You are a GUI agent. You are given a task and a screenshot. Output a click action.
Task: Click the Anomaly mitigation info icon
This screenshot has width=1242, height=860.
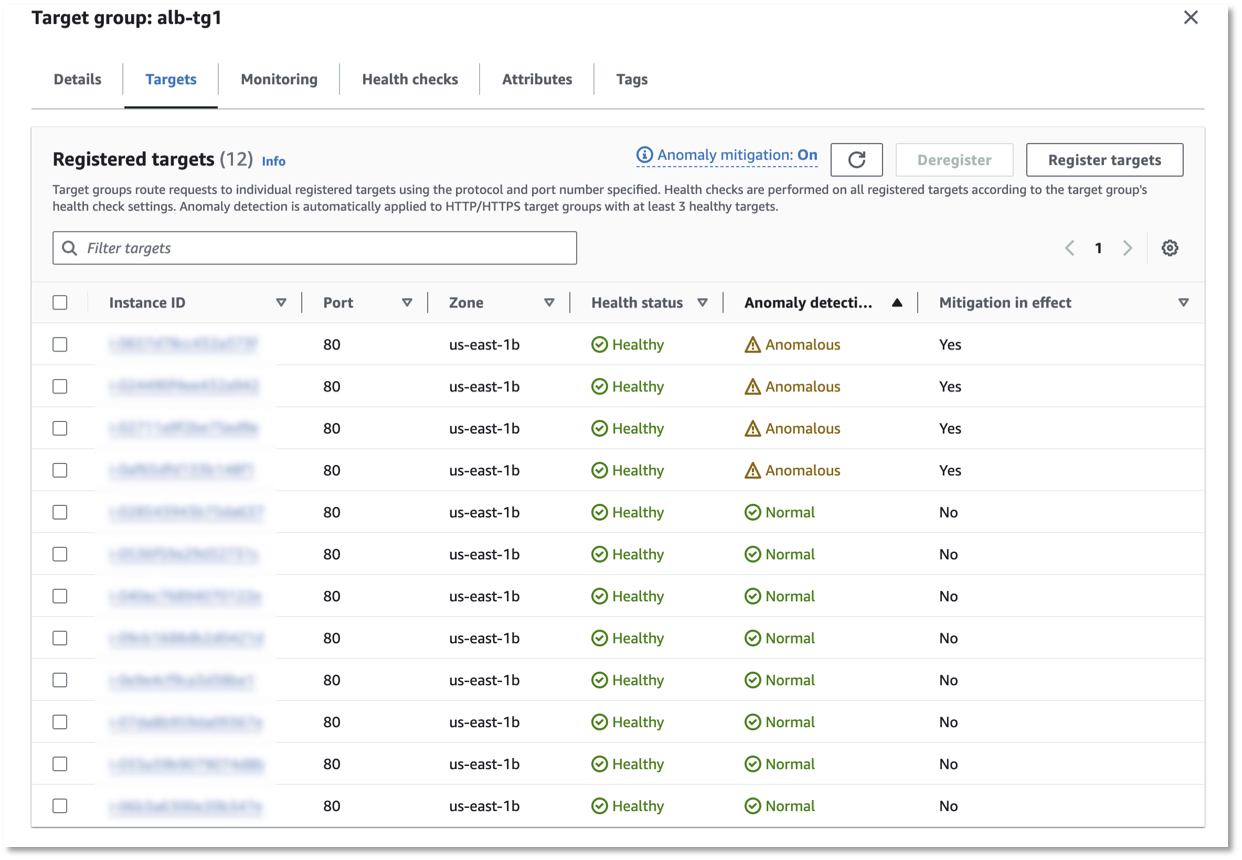tap(643, 155)
